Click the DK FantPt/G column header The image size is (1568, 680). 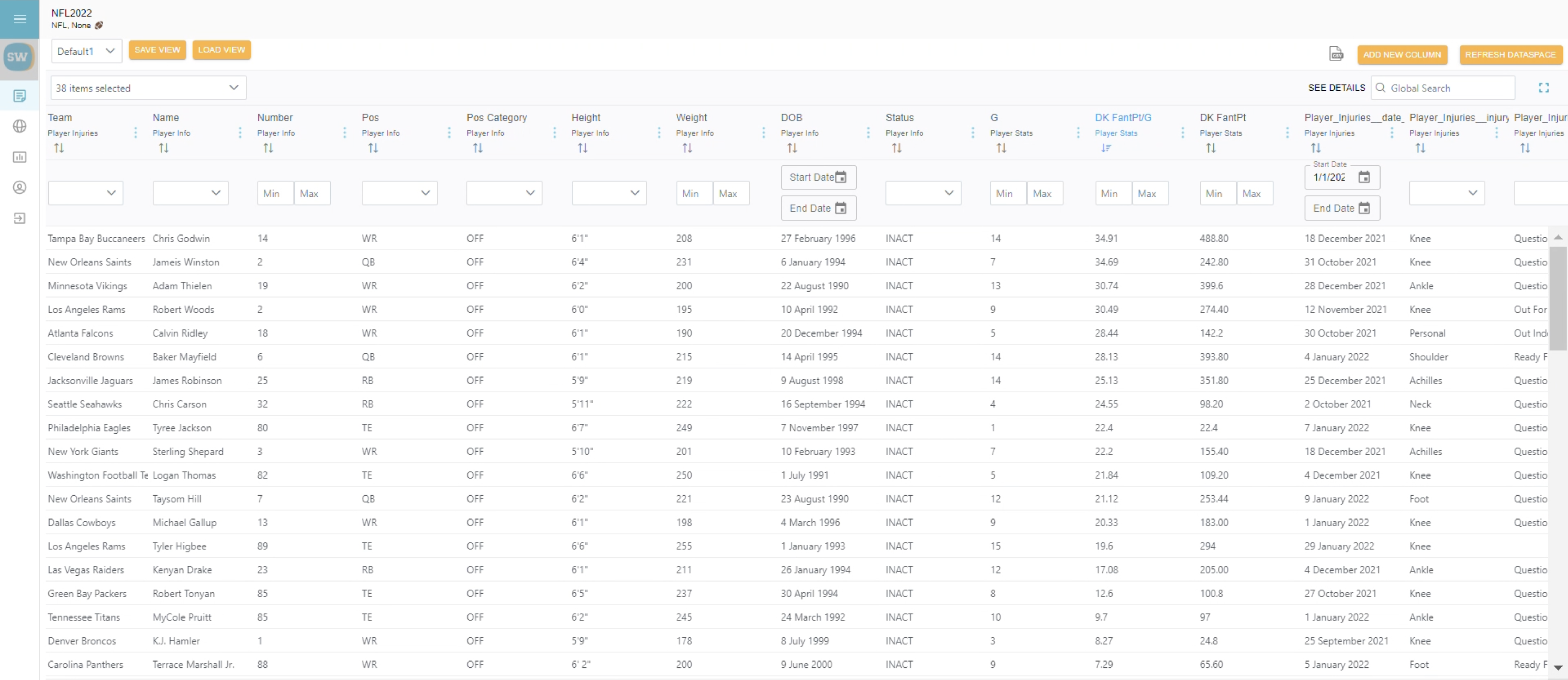tap(1123, 118)
